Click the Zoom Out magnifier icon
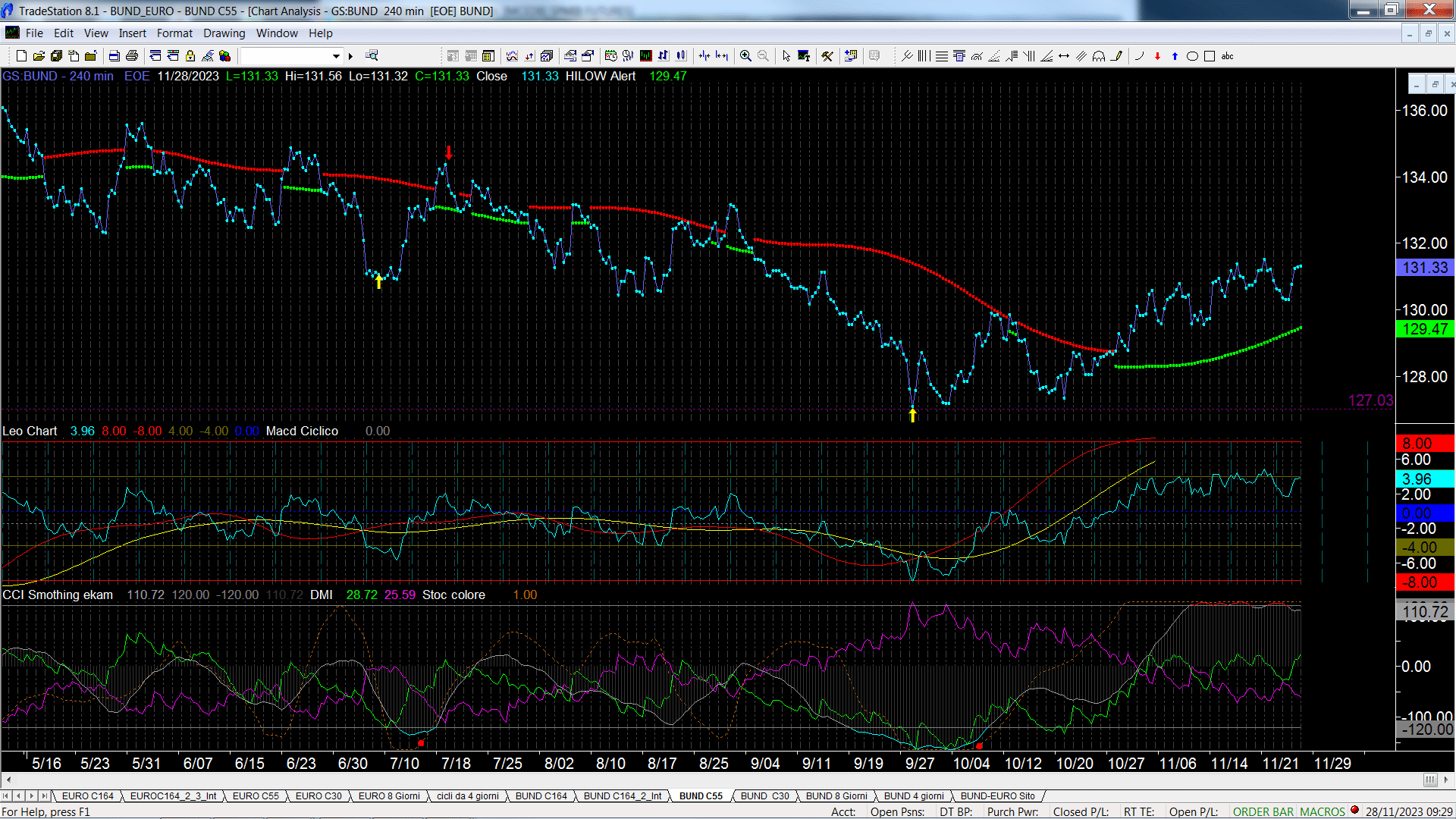The width and height of the screenshot is (1456, 819). point(763,56)
